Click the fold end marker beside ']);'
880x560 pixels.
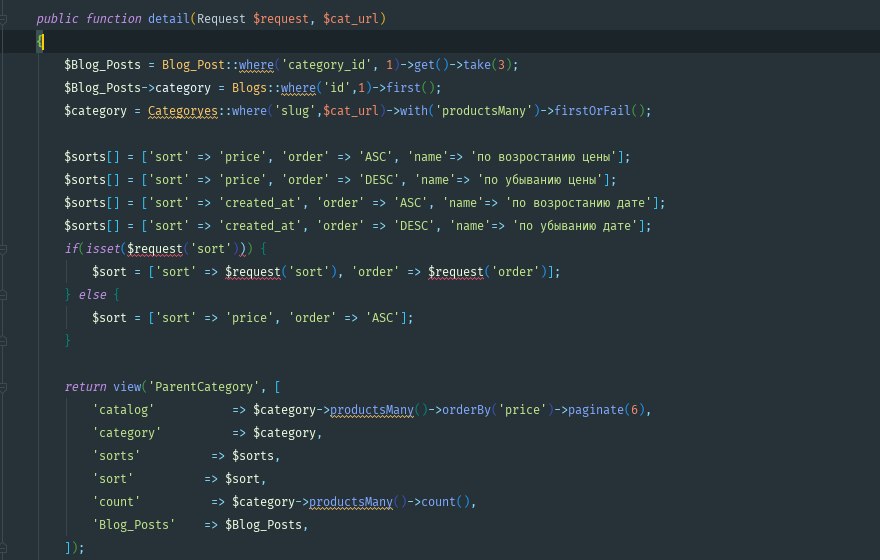click(3, 548)
